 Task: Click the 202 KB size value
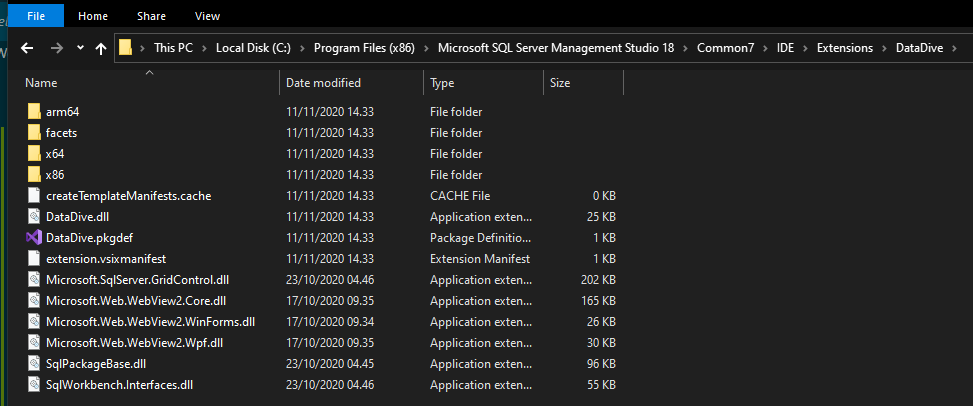[x=598, y=280]
